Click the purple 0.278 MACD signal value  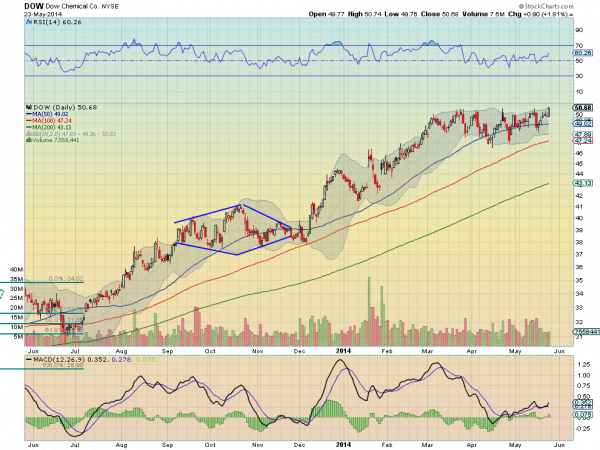121,360
